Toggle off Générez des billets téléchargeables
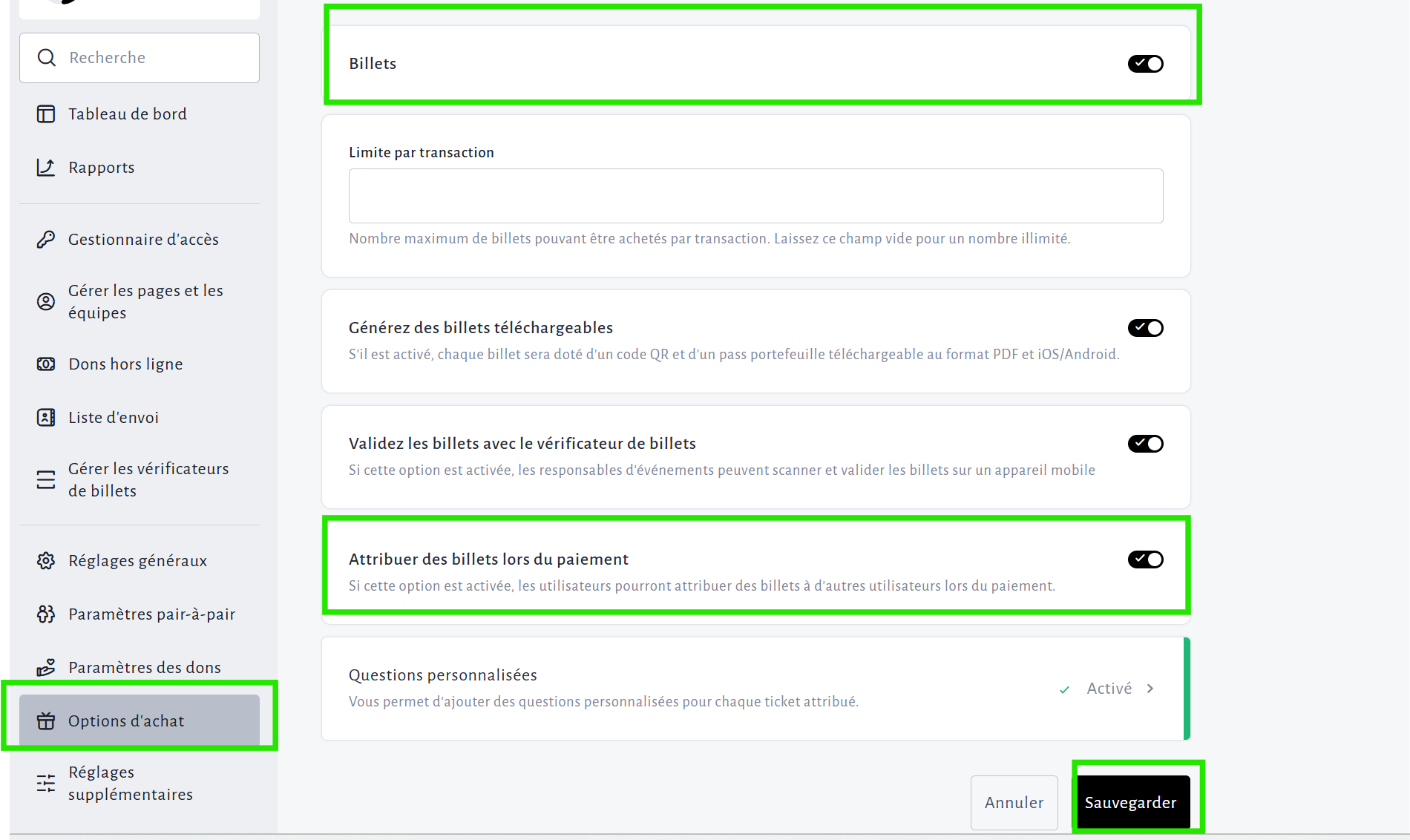1410x840 pixels. tap(1145, 328)
